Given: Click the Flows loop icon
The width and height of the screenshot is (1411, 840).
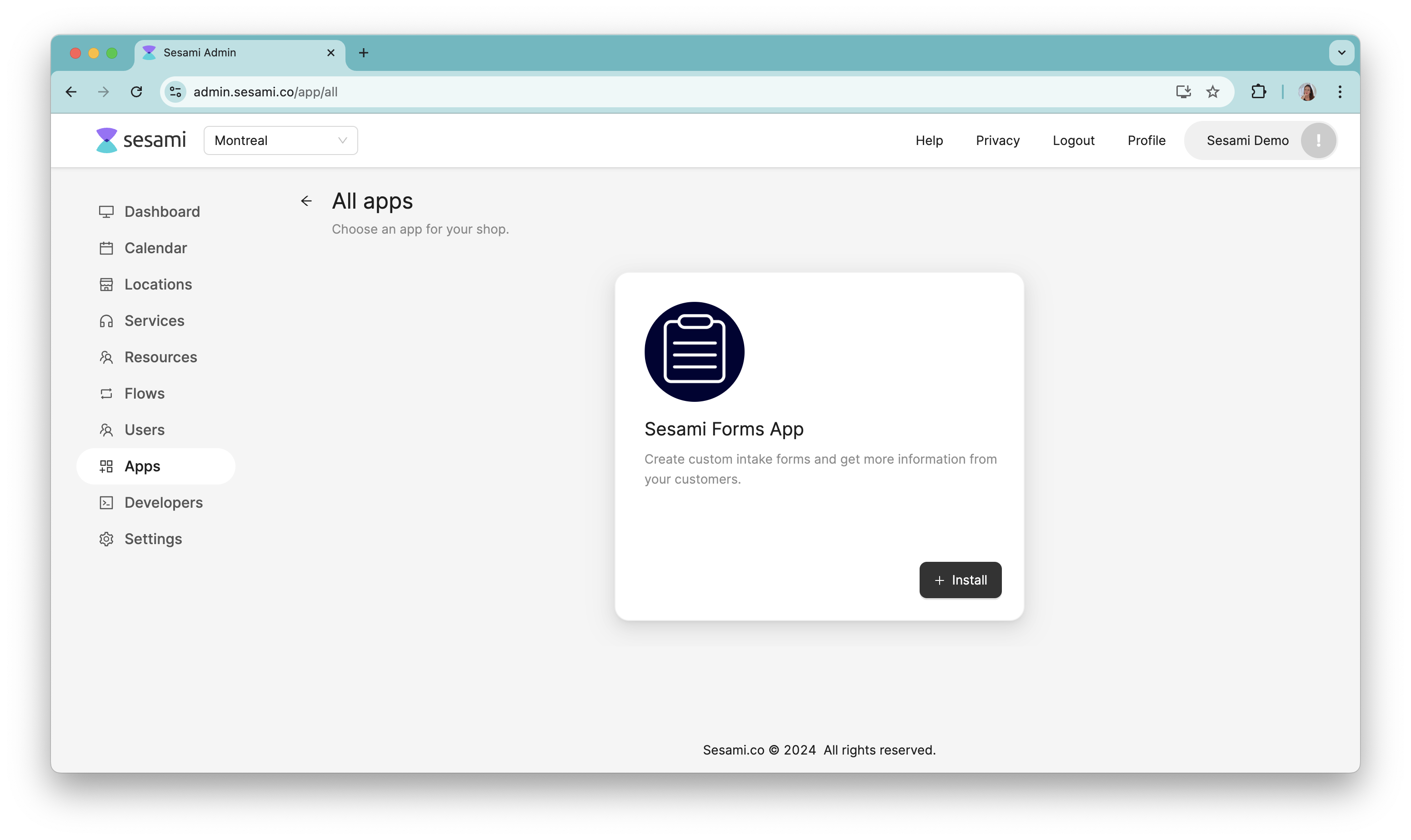Looking at the screenshot, I should (106, 393).
